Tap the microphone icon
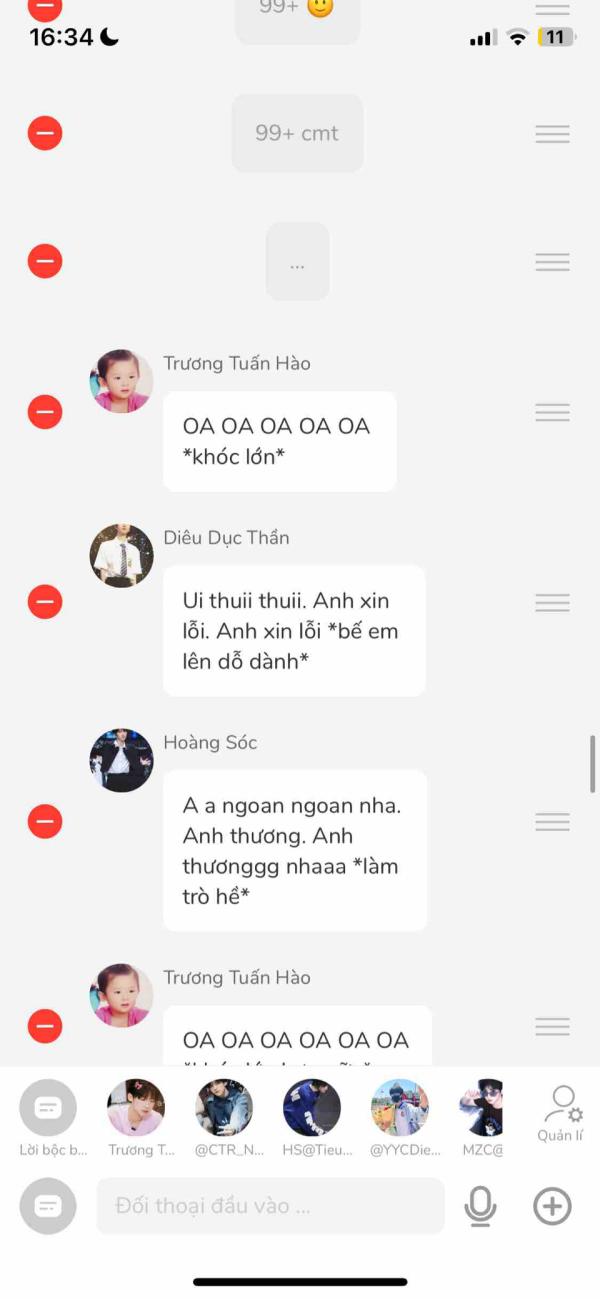The height and width of the screenshot is (1299, 600). (x=481, y=1206)
